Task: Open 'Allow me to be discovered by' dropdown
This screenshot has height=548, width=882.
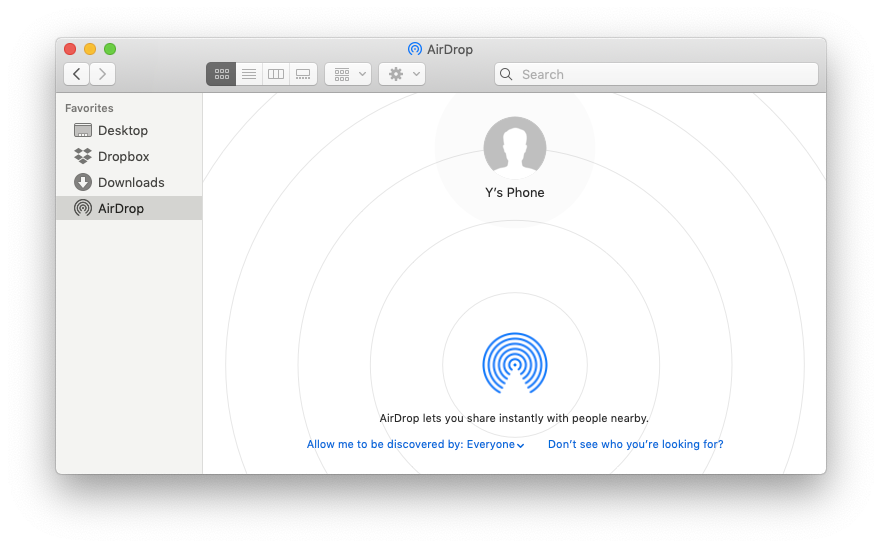Action: pos(416,444)
